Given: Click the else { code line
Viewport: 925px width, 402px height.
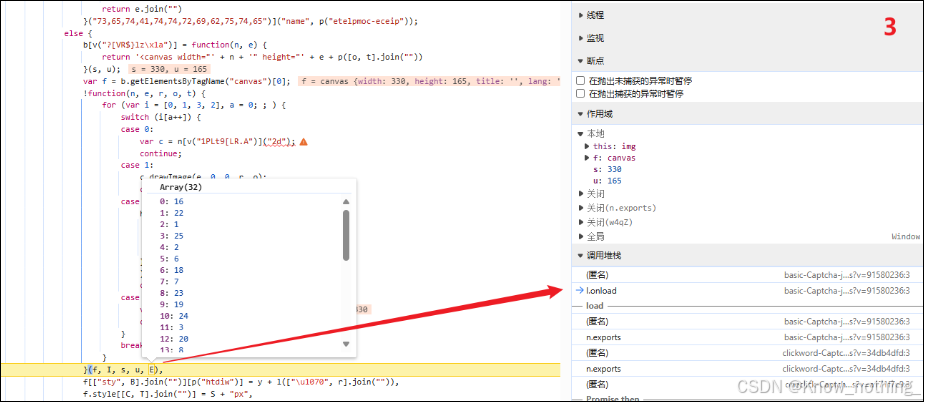Looking at the screenshot, I should pos(77,34).
